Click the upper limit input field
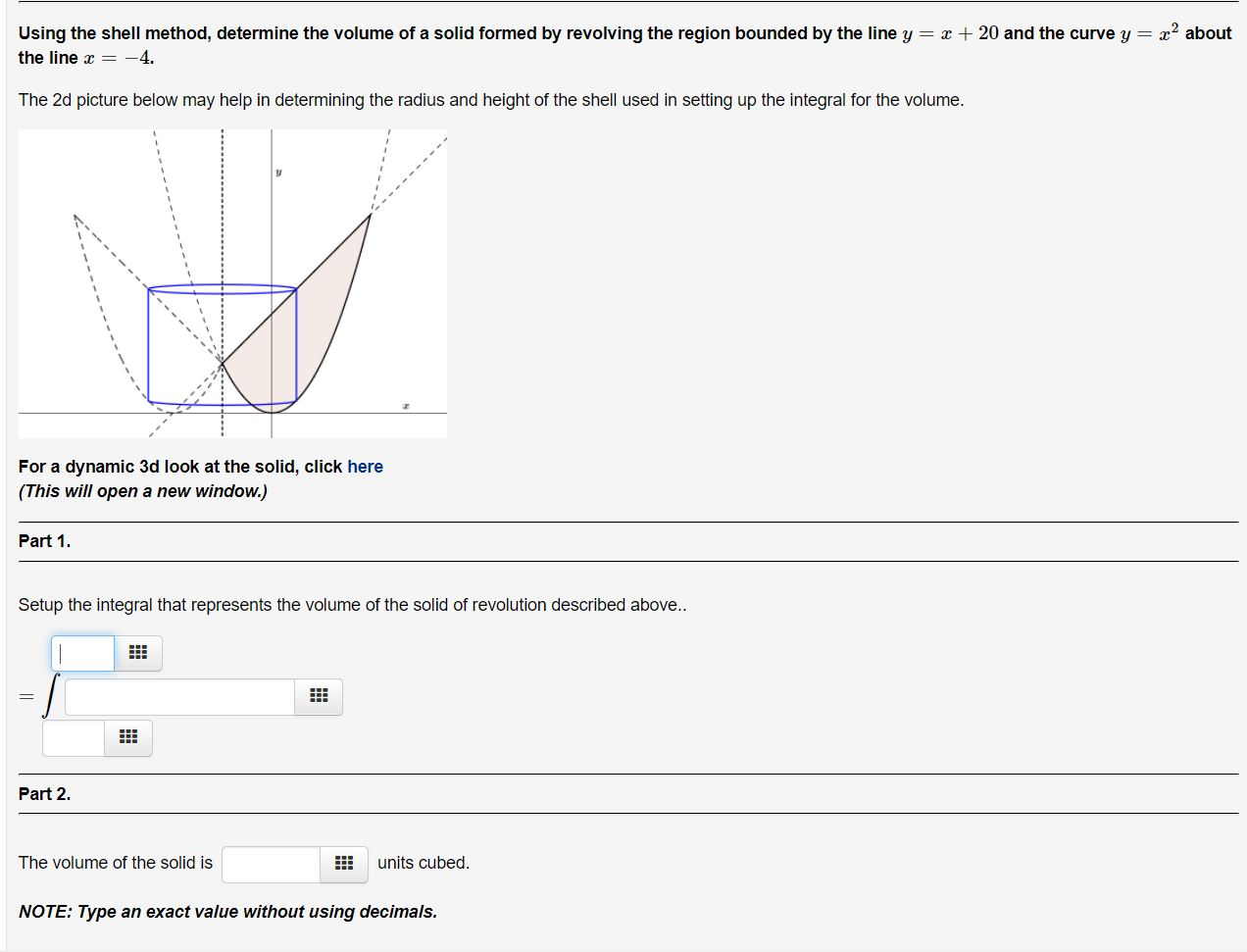The width and height of the screenshot is (1247, 952). [83, 652]
